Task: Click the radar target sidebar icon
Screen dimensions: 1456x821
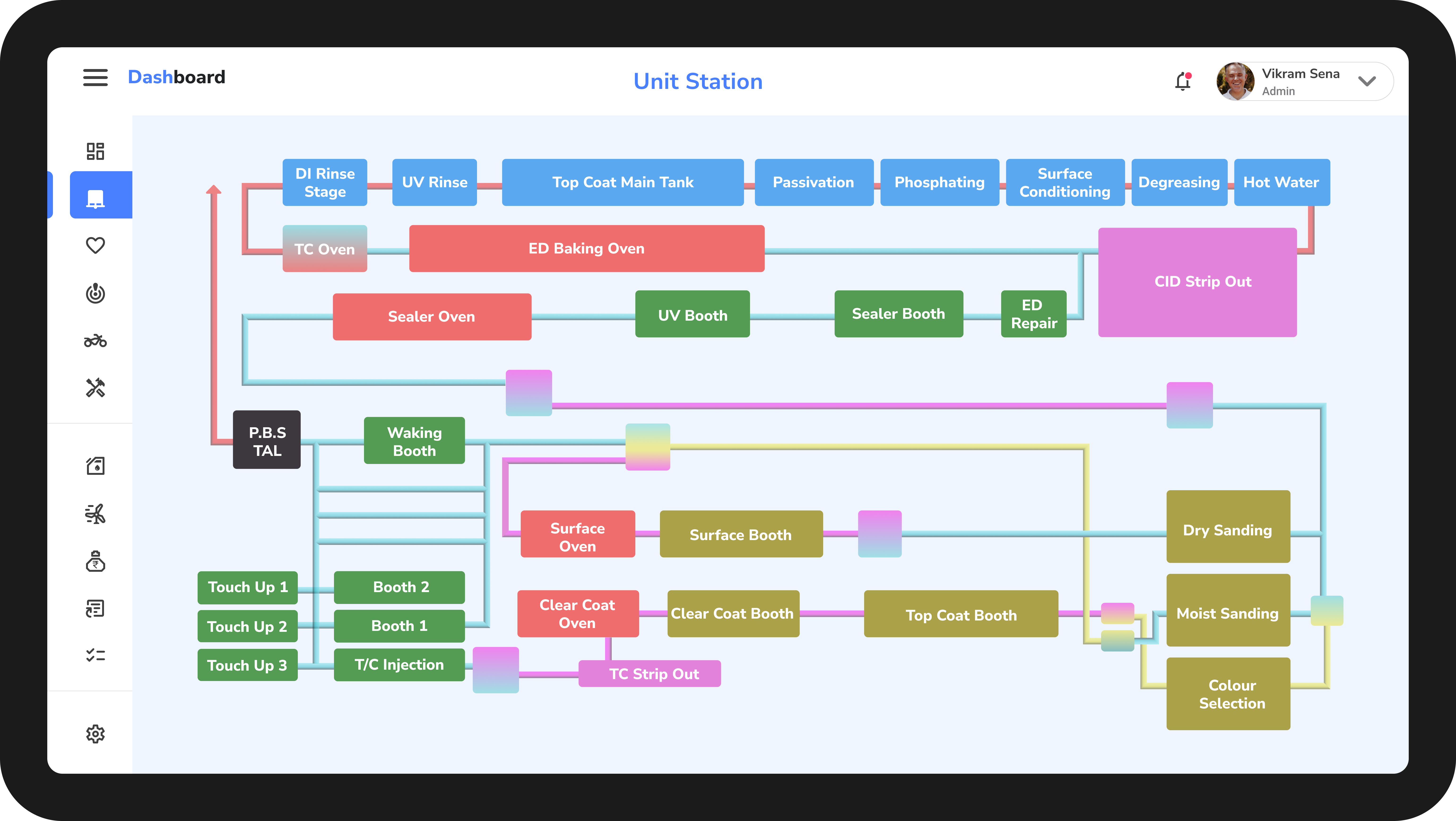Action: pyautogui.click(x=95, y=293)
